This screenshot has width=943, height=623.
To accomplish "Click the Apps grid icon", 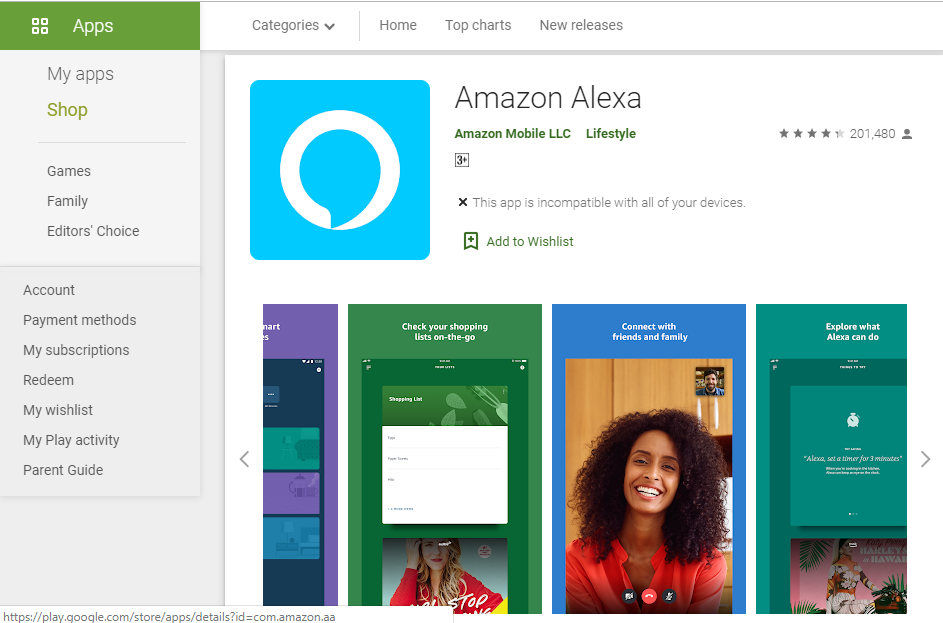I will (x=40, y=26).
